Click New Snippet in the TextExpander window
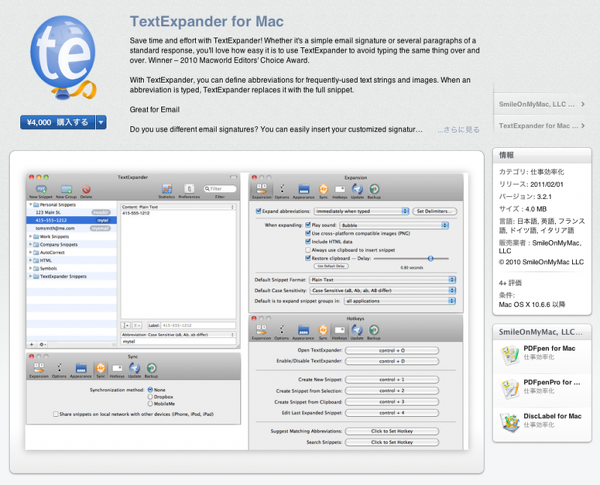Screen dimensions: 600x485 pos(41,189)
